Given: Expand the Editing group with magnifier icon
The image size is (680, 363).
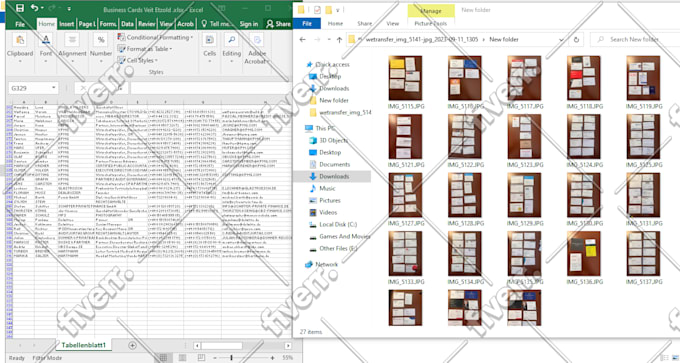Looking at the screenshot, I should [232, 49].
